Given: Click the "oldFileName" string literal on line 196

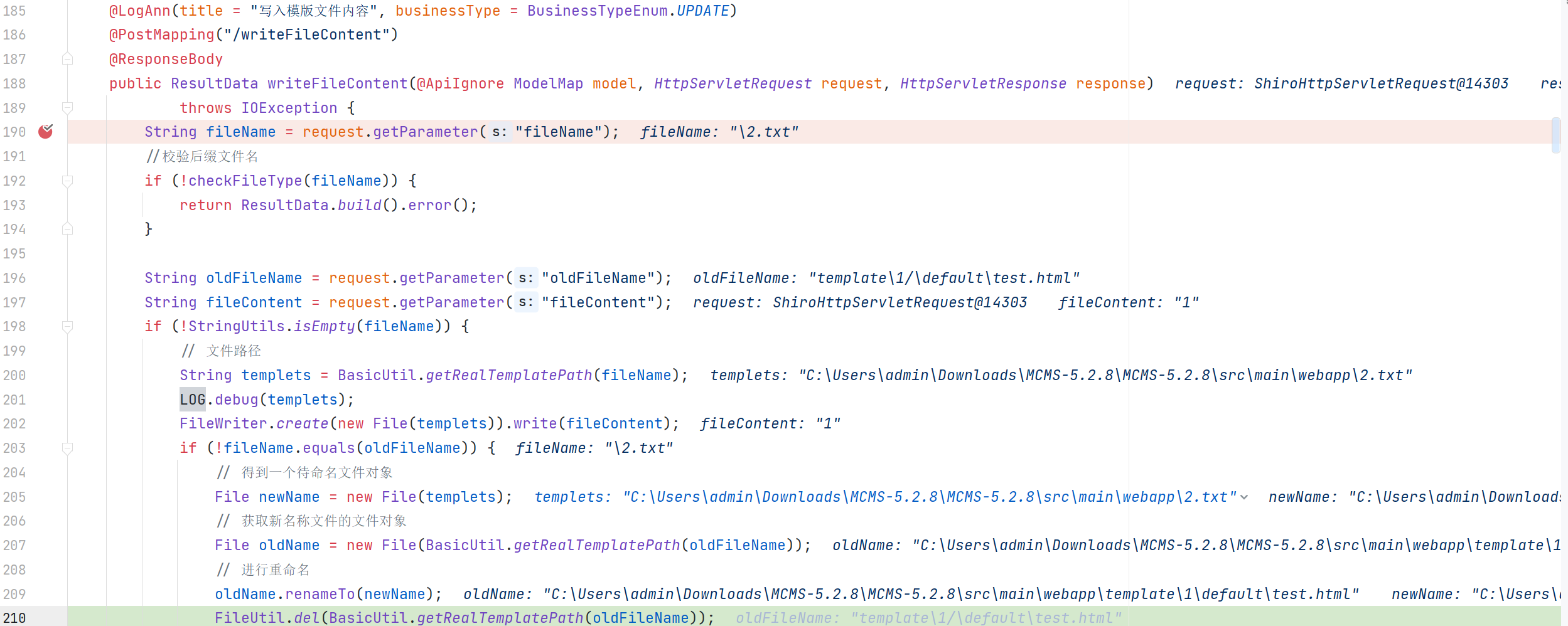Looking at the screenshot, I should pos(598,278).
